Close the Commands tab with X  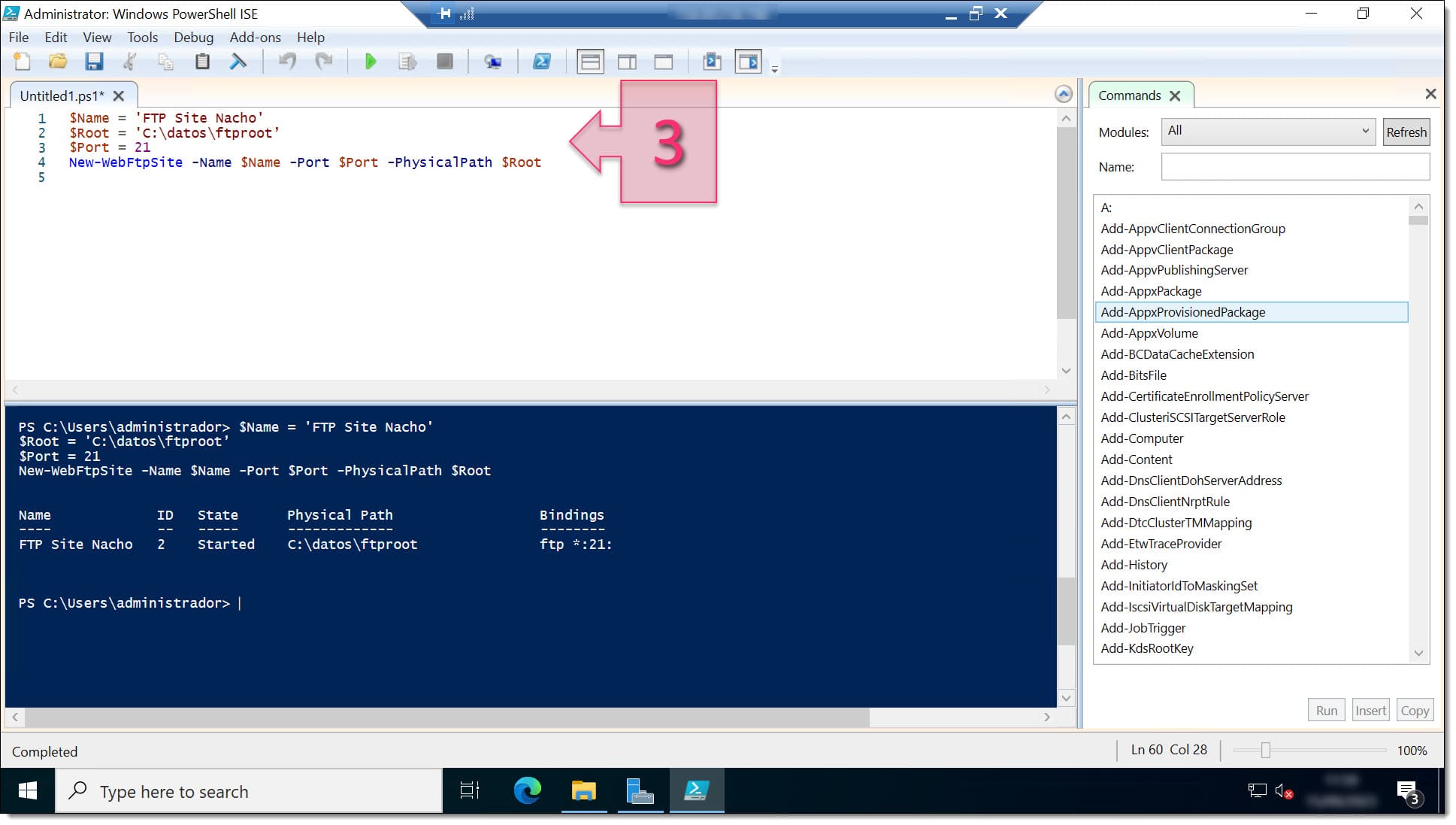pyautogui.click(x=1175, y=96)
